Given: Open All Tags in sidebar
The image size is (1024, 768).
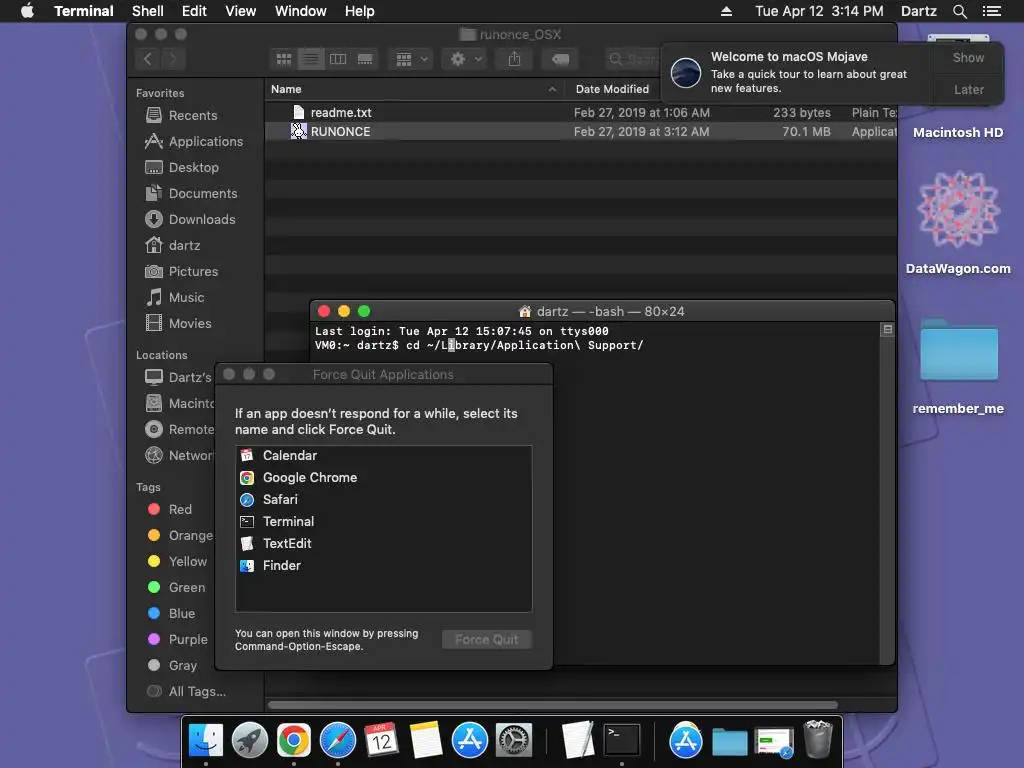Looking at the screenshot, I should click(x=187, y=692).
